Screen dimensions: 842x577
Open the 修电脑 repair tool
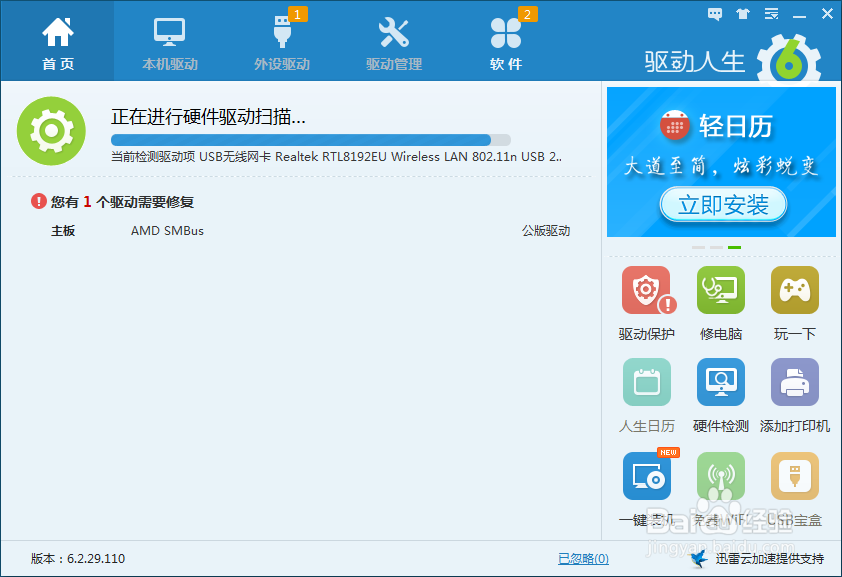[x=721, y=304]
